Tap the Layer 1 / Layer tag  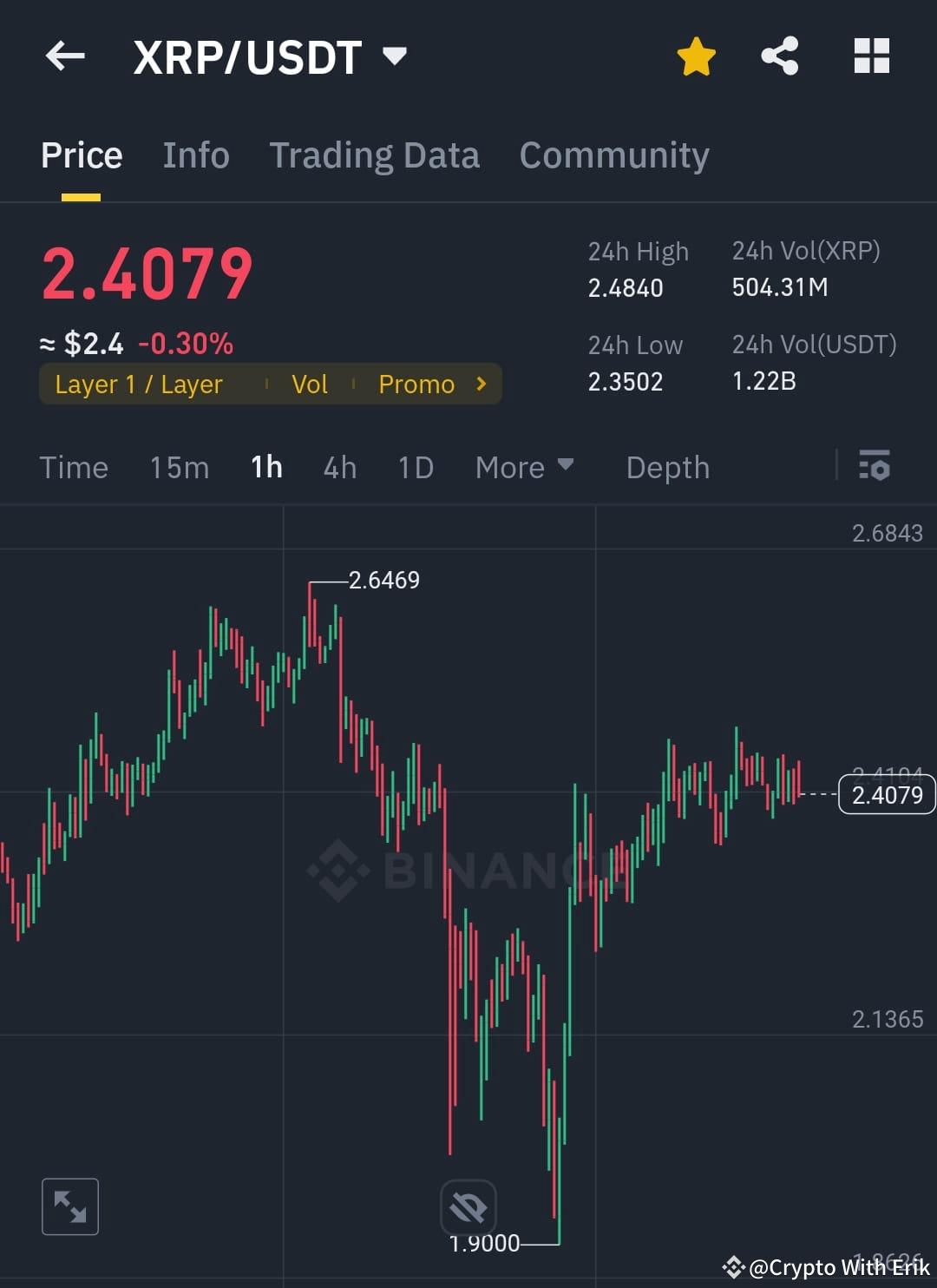coord(139,384)
